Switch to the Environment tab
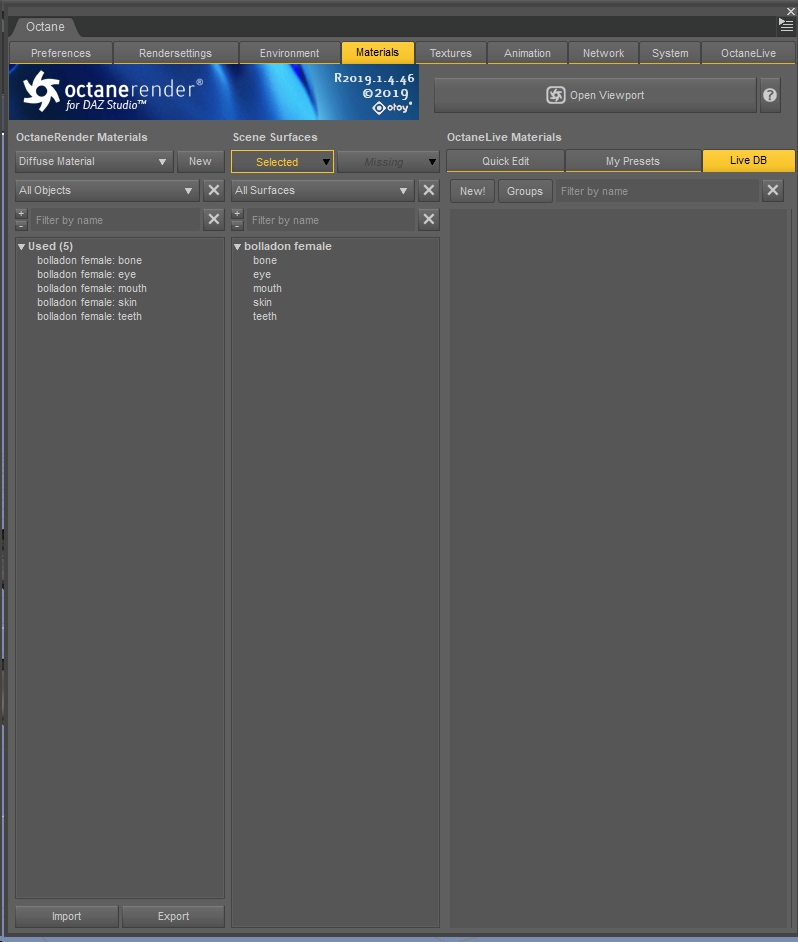 [290, 53]
